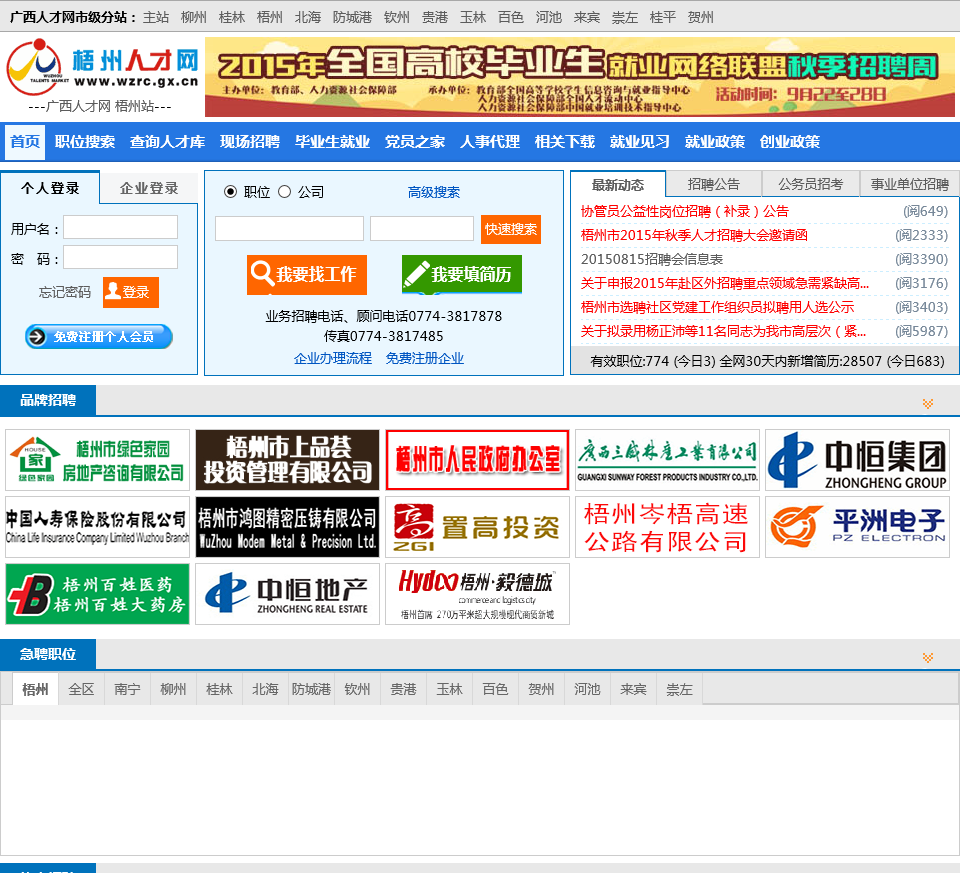Open the 中恒地产 Zhongheng Real Estate logo
The width and height of the screenshot is (960, 873).
[287, 594]
